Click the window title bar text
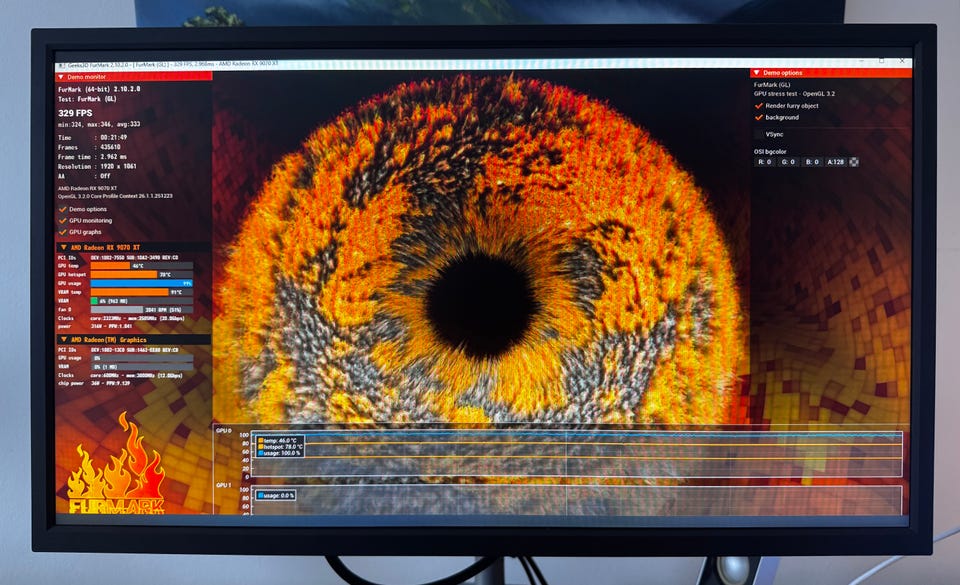The image size is (960, 585). (x=173, y=64)
